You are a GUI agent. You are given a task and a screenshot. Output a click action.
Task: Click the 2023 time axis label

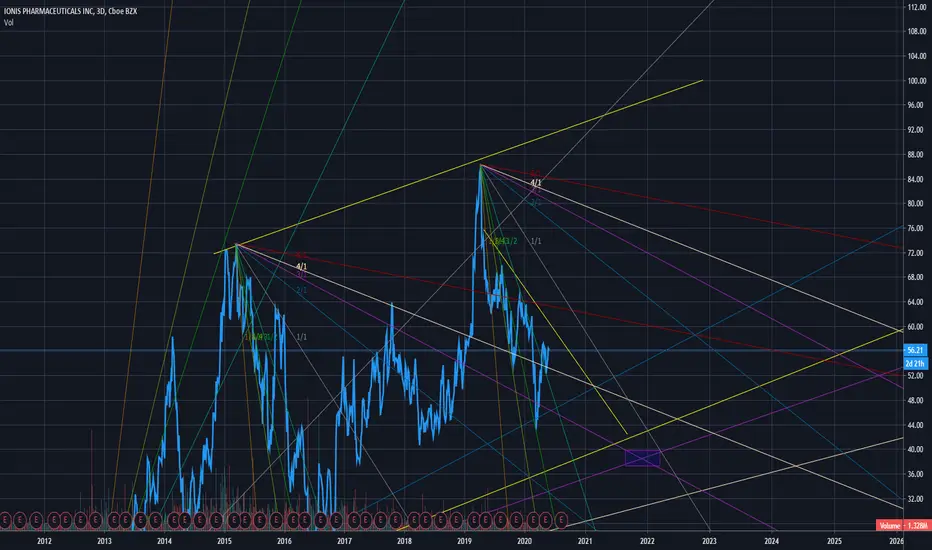click(x=709, y=541)
